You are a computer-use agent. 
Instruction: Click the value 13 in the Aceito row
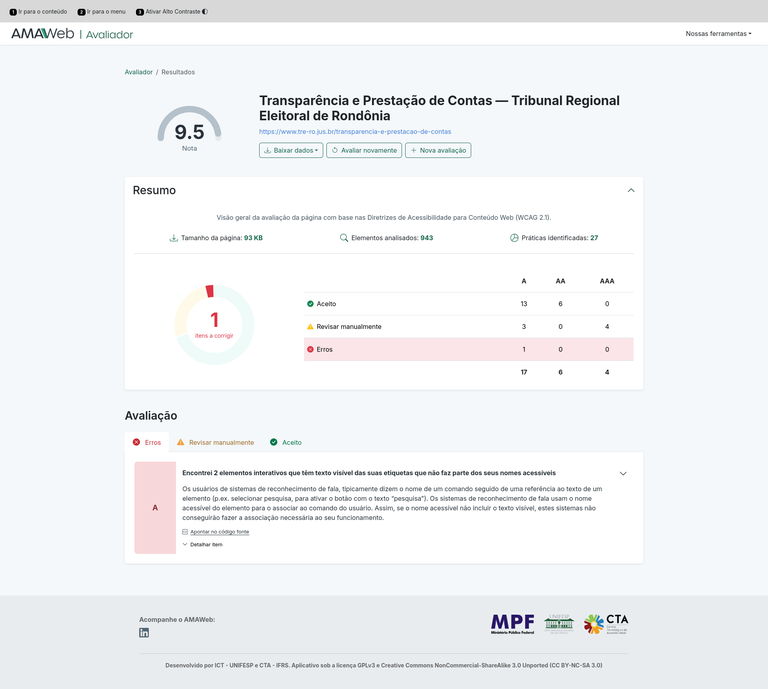coord(524,304)
